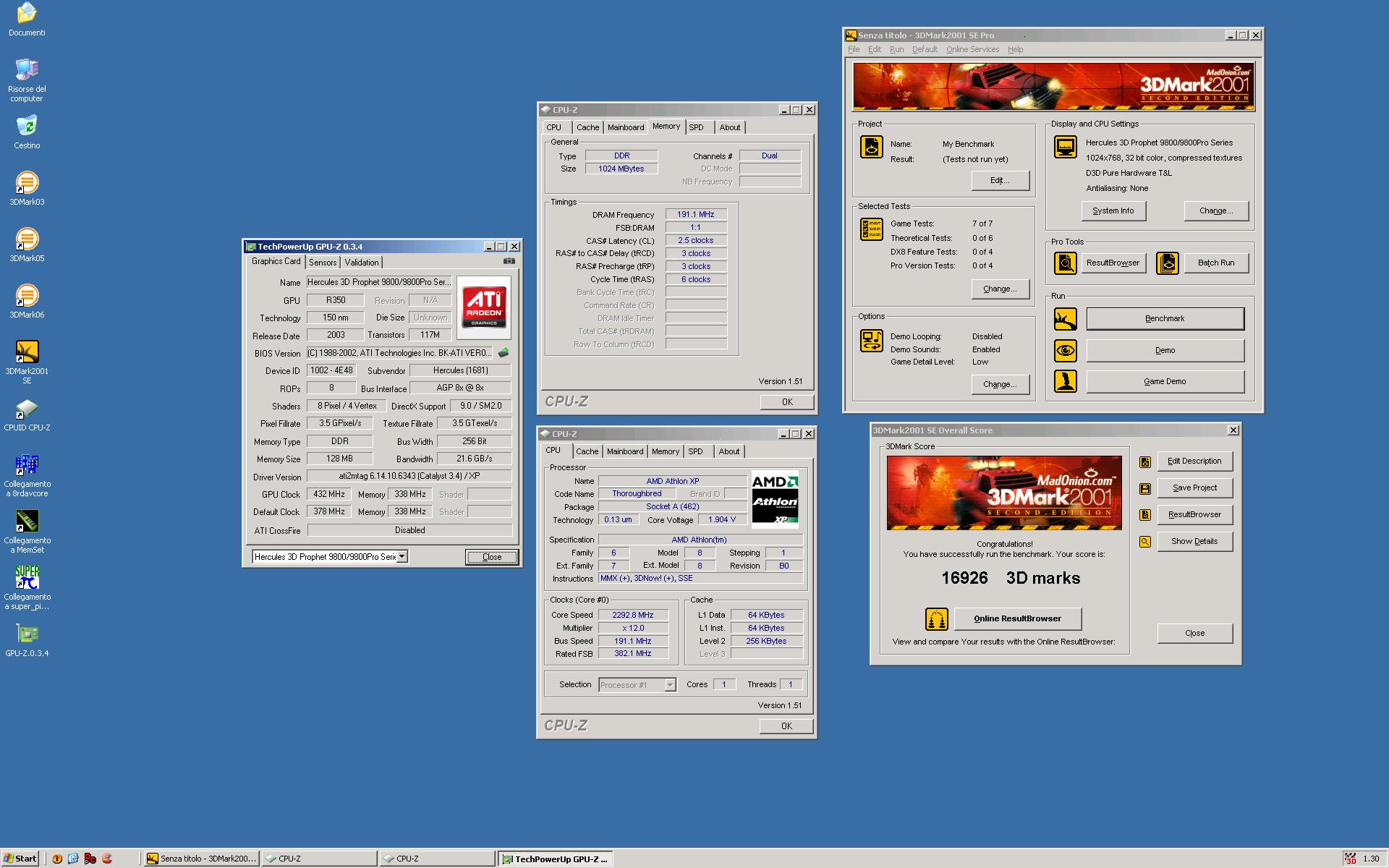
Task: Switch to Mainboard tab in lower CPU-Z
Action: [625, 451]
